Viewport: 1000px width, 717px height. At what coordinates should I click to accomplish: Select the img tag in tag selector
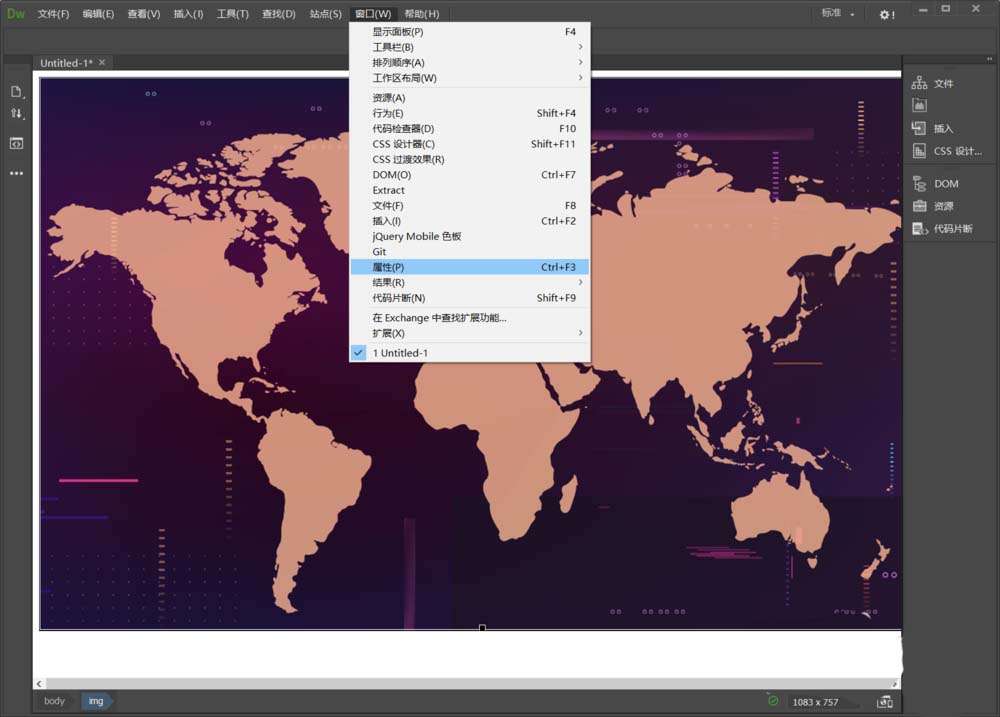click(x=96, y=701)
